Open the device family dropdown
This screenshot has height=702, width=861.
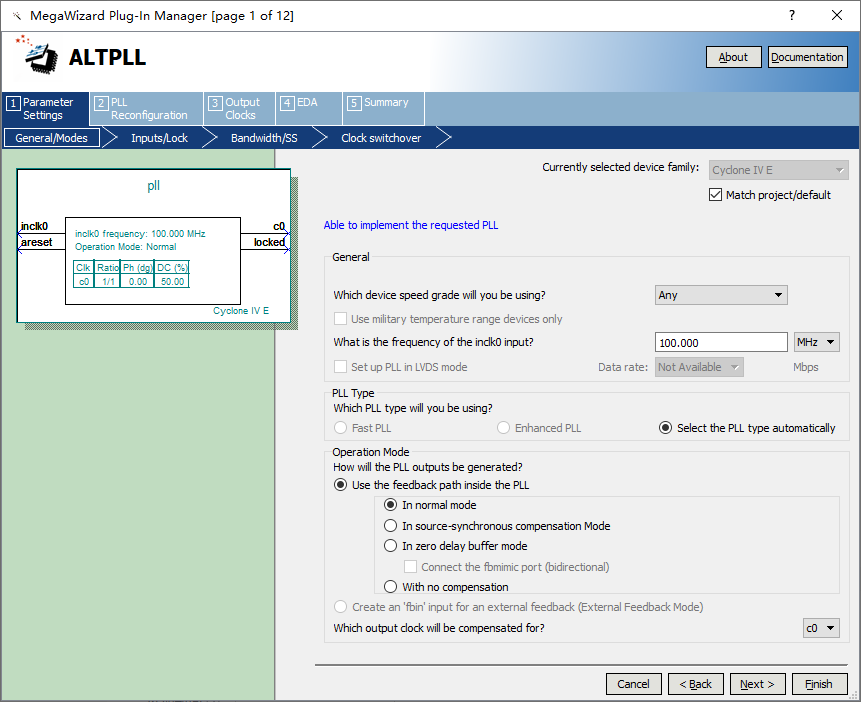coord(778,170)
